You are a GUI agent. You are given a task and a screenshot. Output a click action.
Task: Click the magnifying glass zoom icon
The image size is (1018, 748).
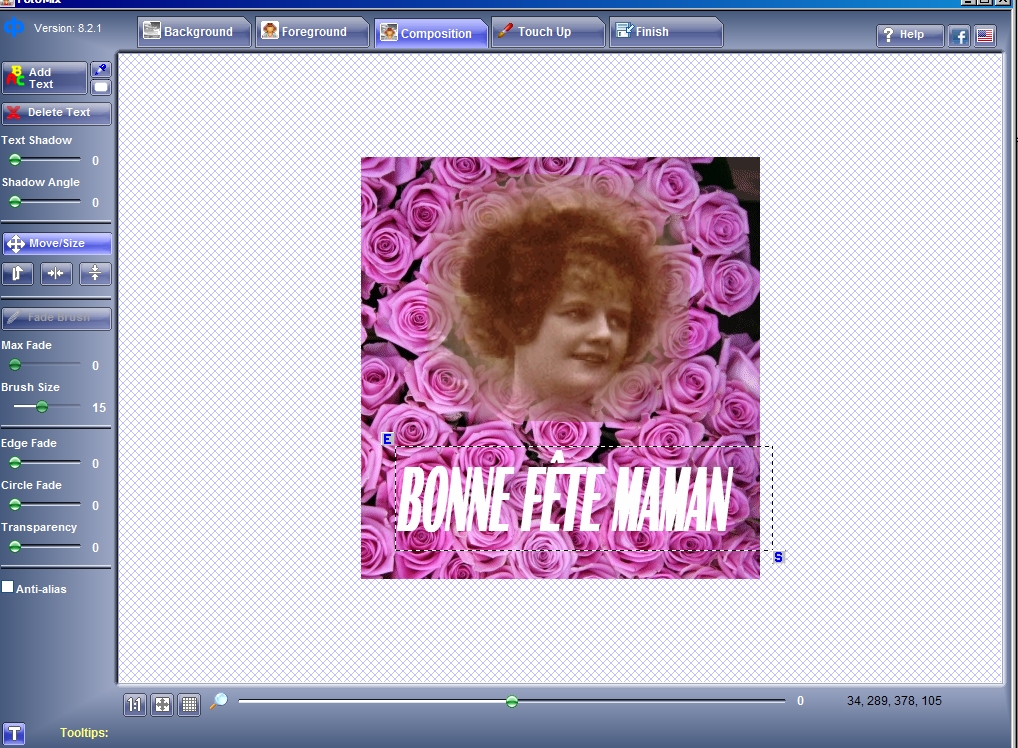click(219, 701)
